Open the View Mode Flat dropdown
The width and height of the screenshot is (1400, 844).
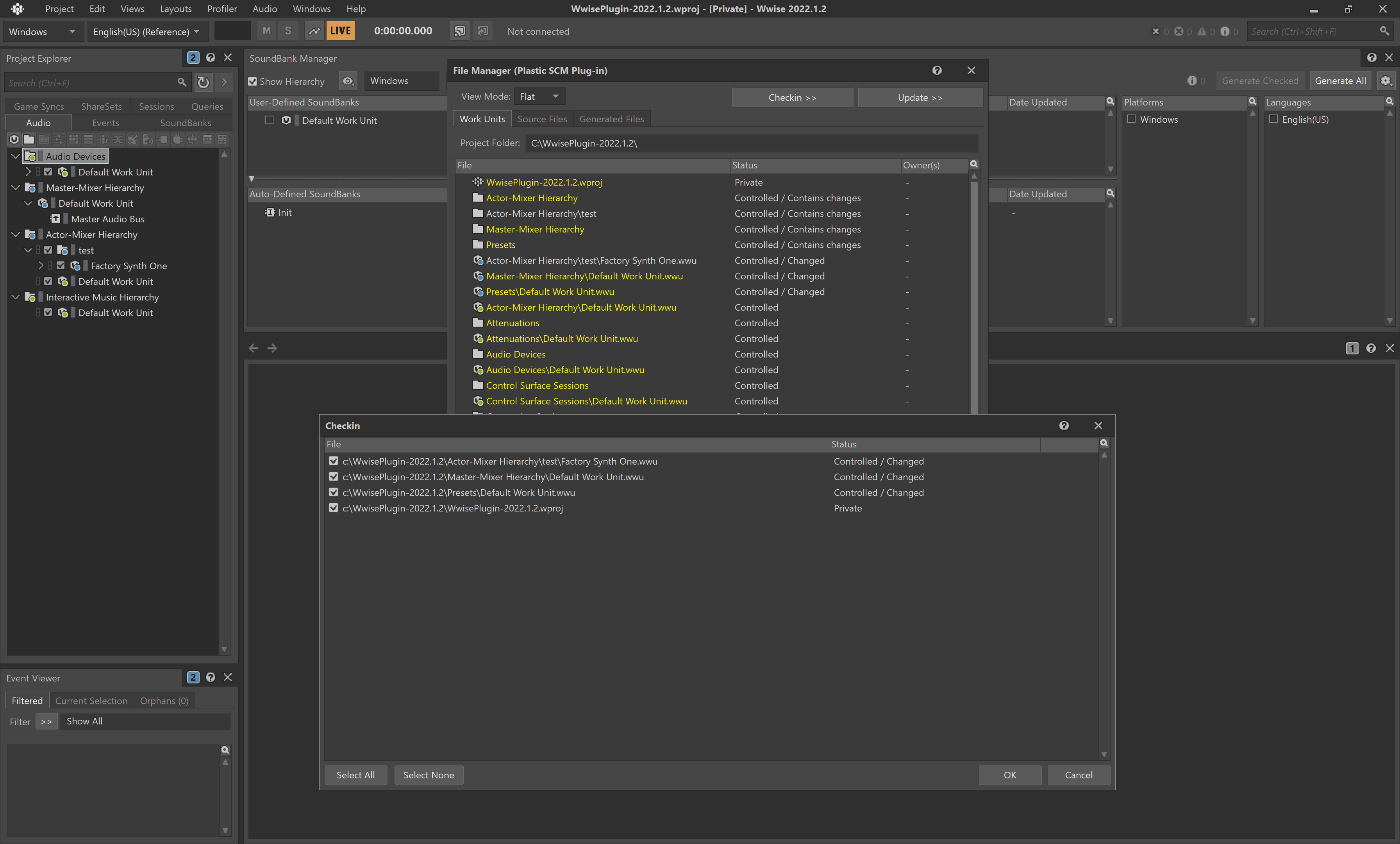(x=539, y=97)
